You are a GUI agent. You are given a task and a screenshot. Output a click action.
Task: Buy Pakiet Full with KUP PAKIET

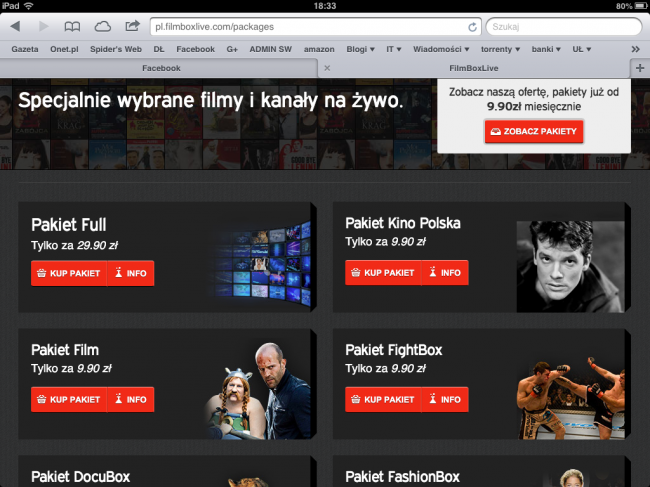(69, 273)
